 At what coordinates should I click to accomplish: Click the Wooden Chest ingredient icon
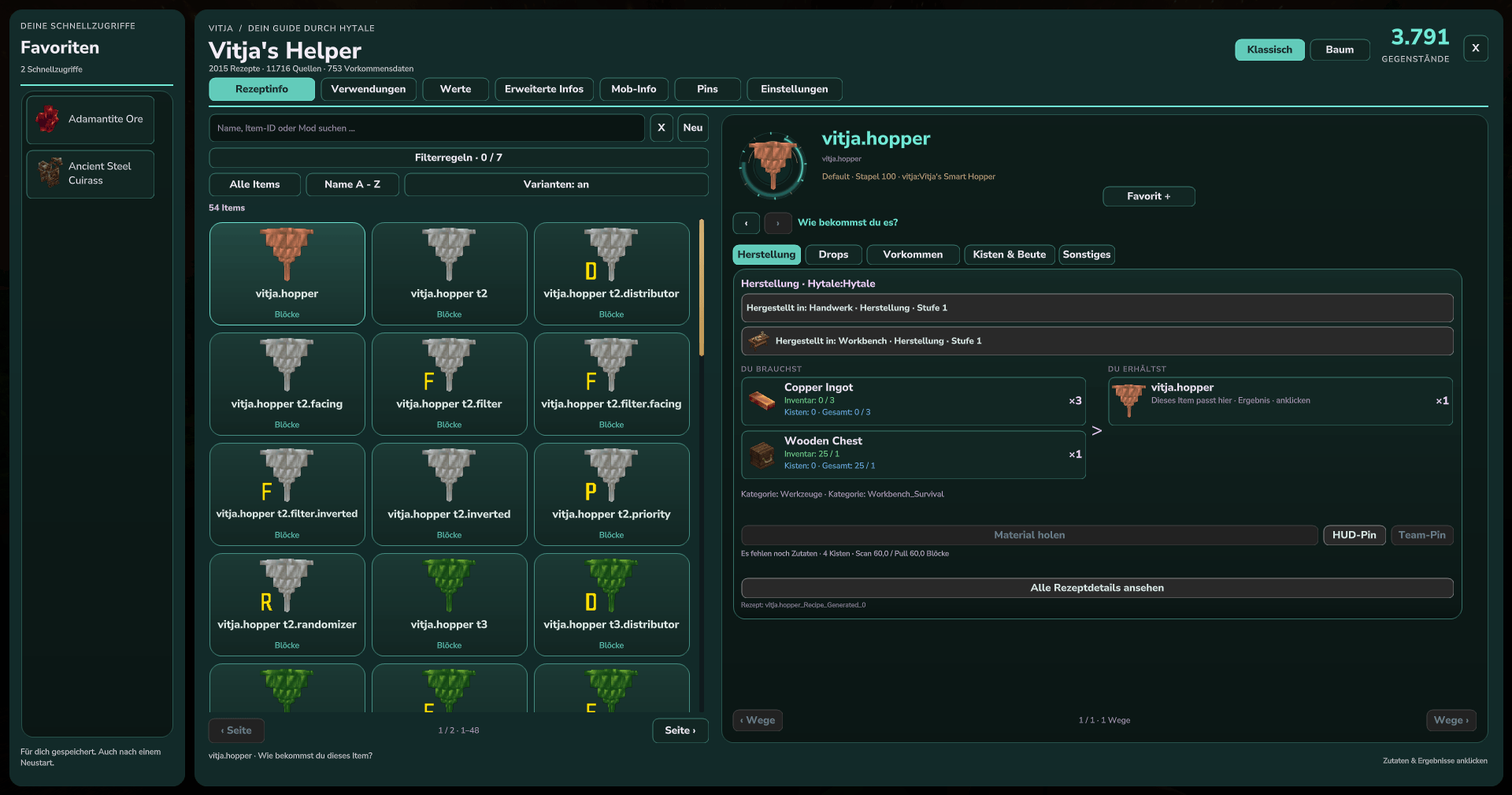[x=762, y=455]
